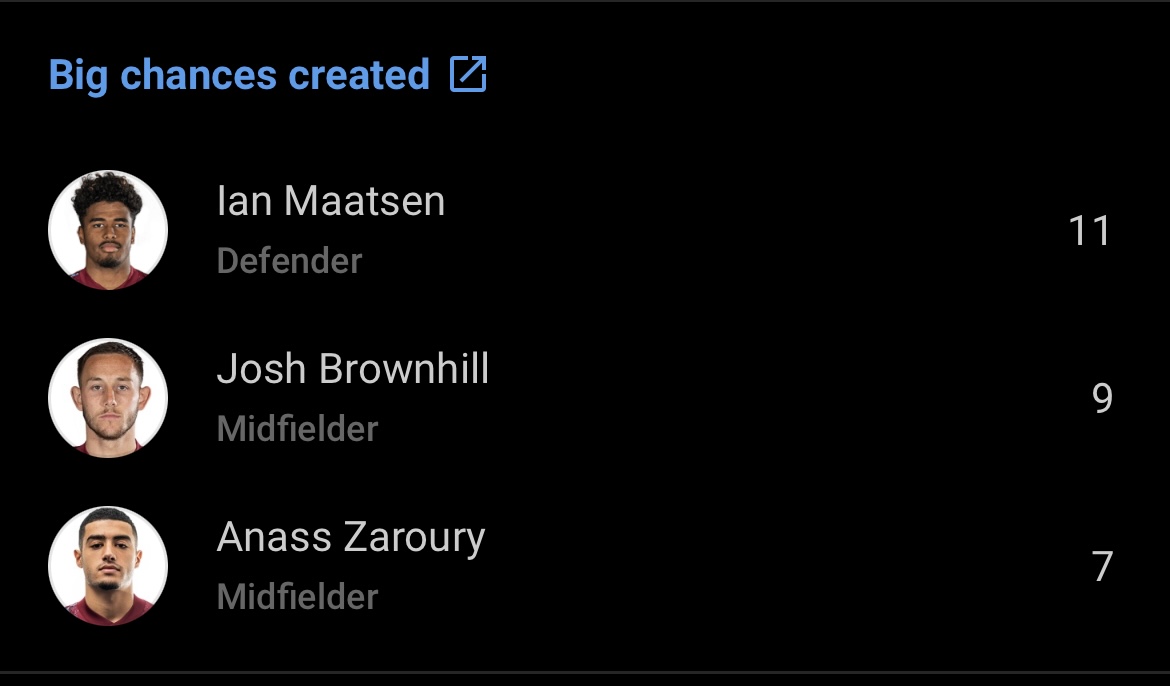1170x686 pixels.
Task: Click the external link icon beside the heading
Action: point(468,75)
